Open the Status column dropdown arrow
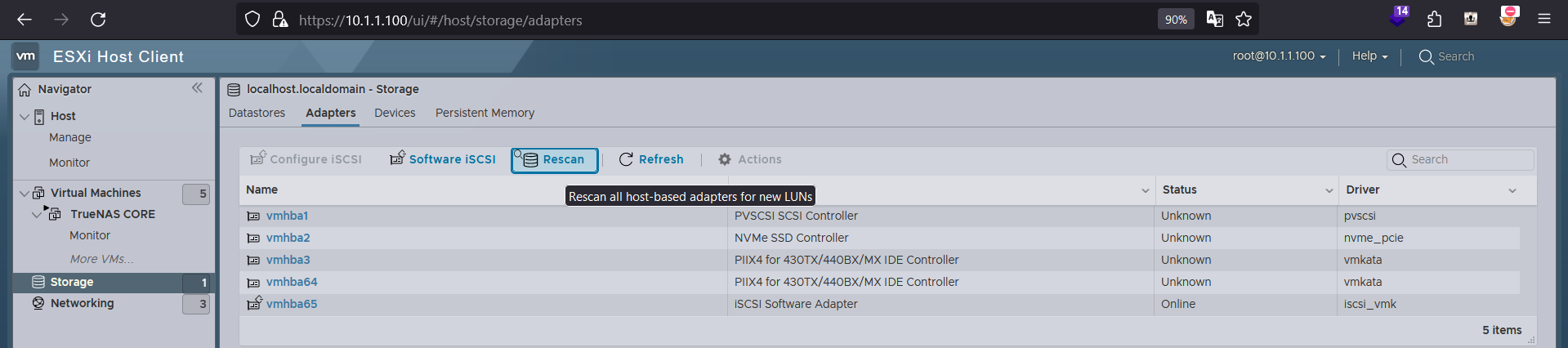The width and height of the screenshot is (1568, 348). point(1329,190)
